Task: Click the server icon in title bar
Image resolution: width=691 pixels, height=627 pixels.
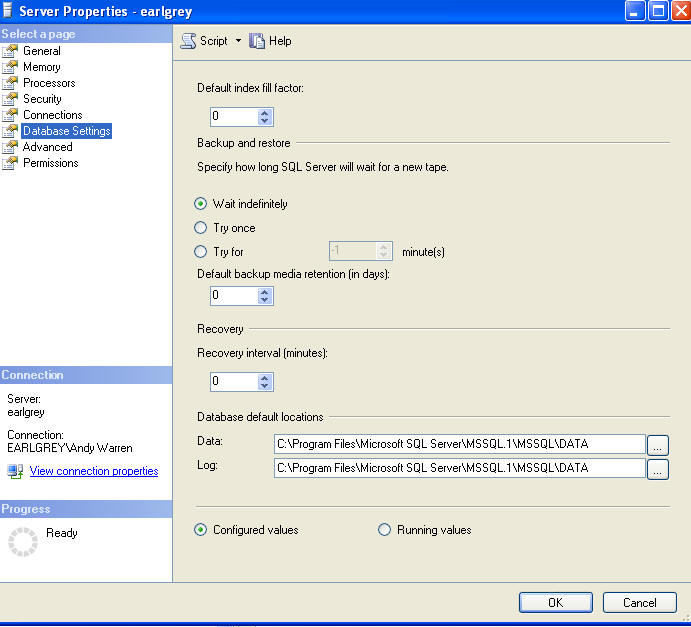Action: tap(7, 10)
